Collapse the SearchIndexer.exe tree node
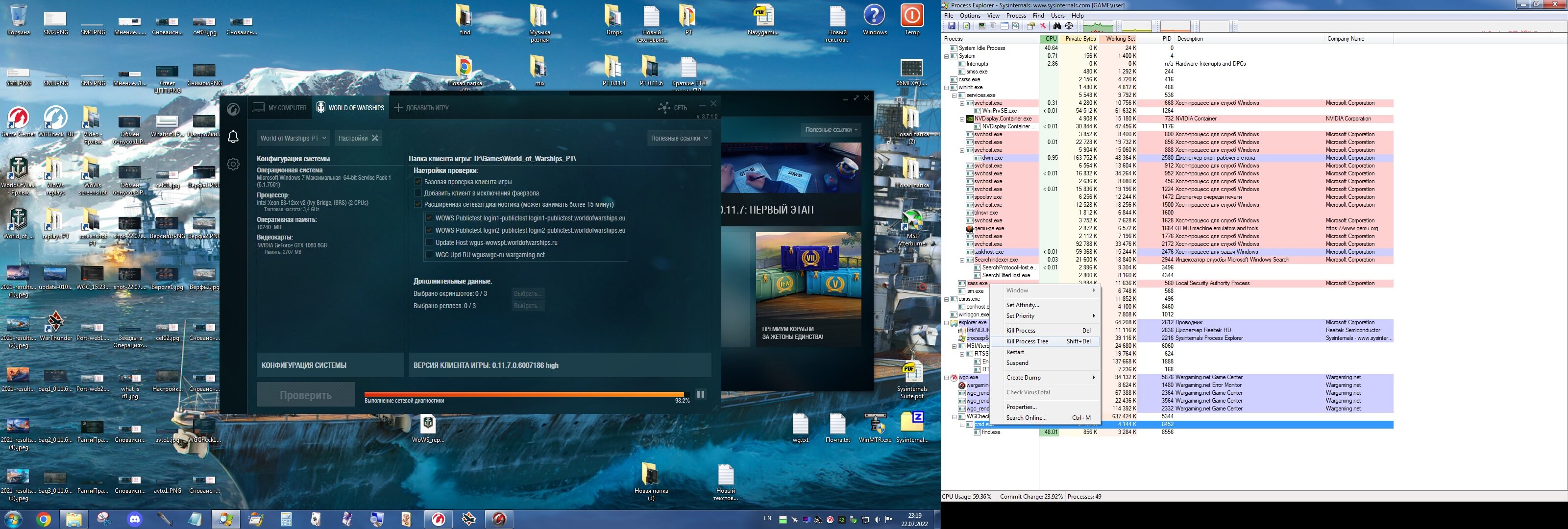 (962, 260)
